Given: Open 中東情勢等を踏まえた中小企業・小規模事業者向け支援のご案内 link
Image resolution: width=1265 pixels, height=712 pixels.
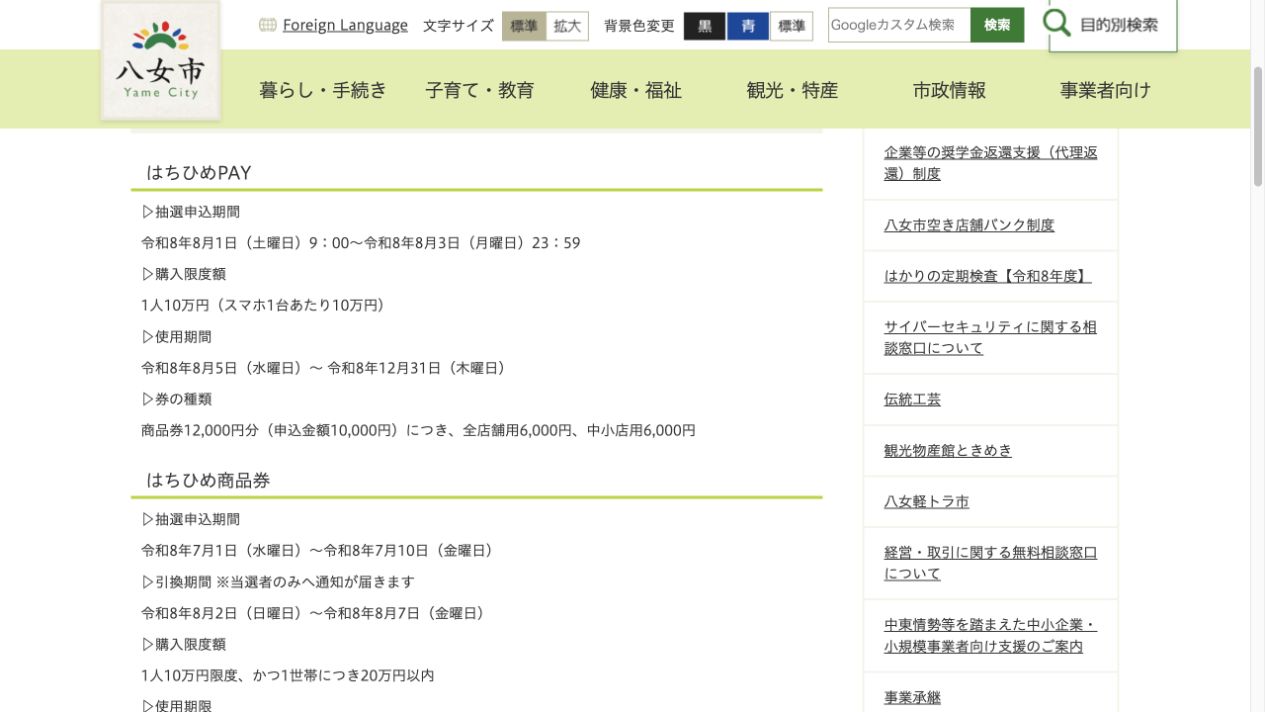Looking at the screenshot, I should (x=990, y=635).
